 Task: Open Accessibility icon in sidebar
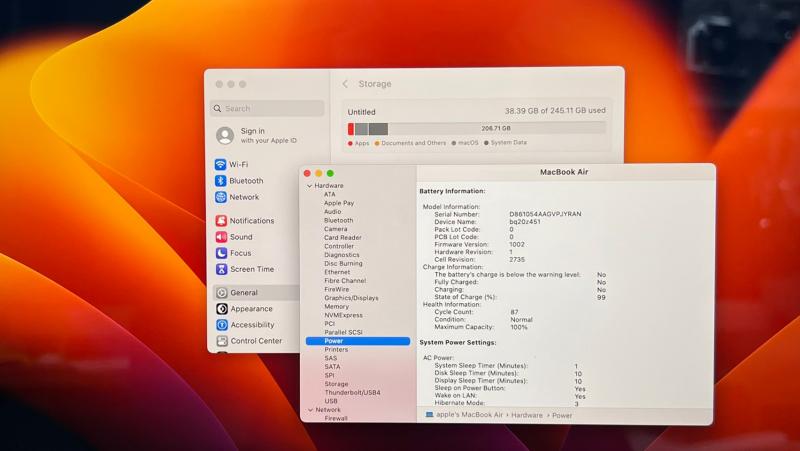tap(222, 324)
